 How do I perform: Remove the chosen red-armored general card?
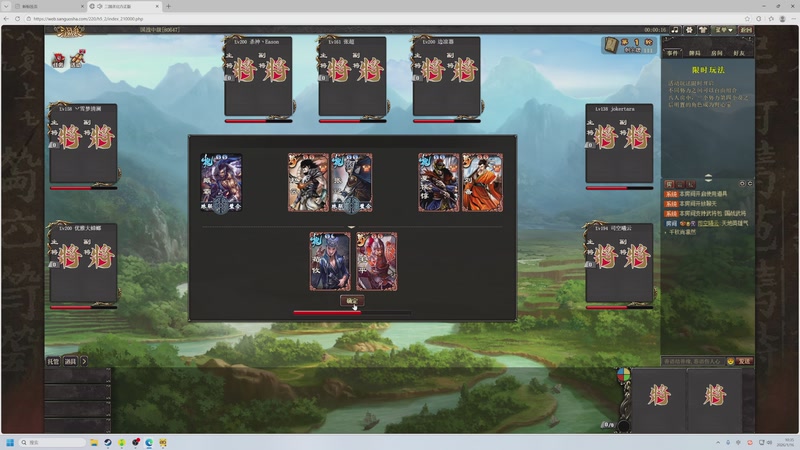pyautogui.click(x=377, y=262)
